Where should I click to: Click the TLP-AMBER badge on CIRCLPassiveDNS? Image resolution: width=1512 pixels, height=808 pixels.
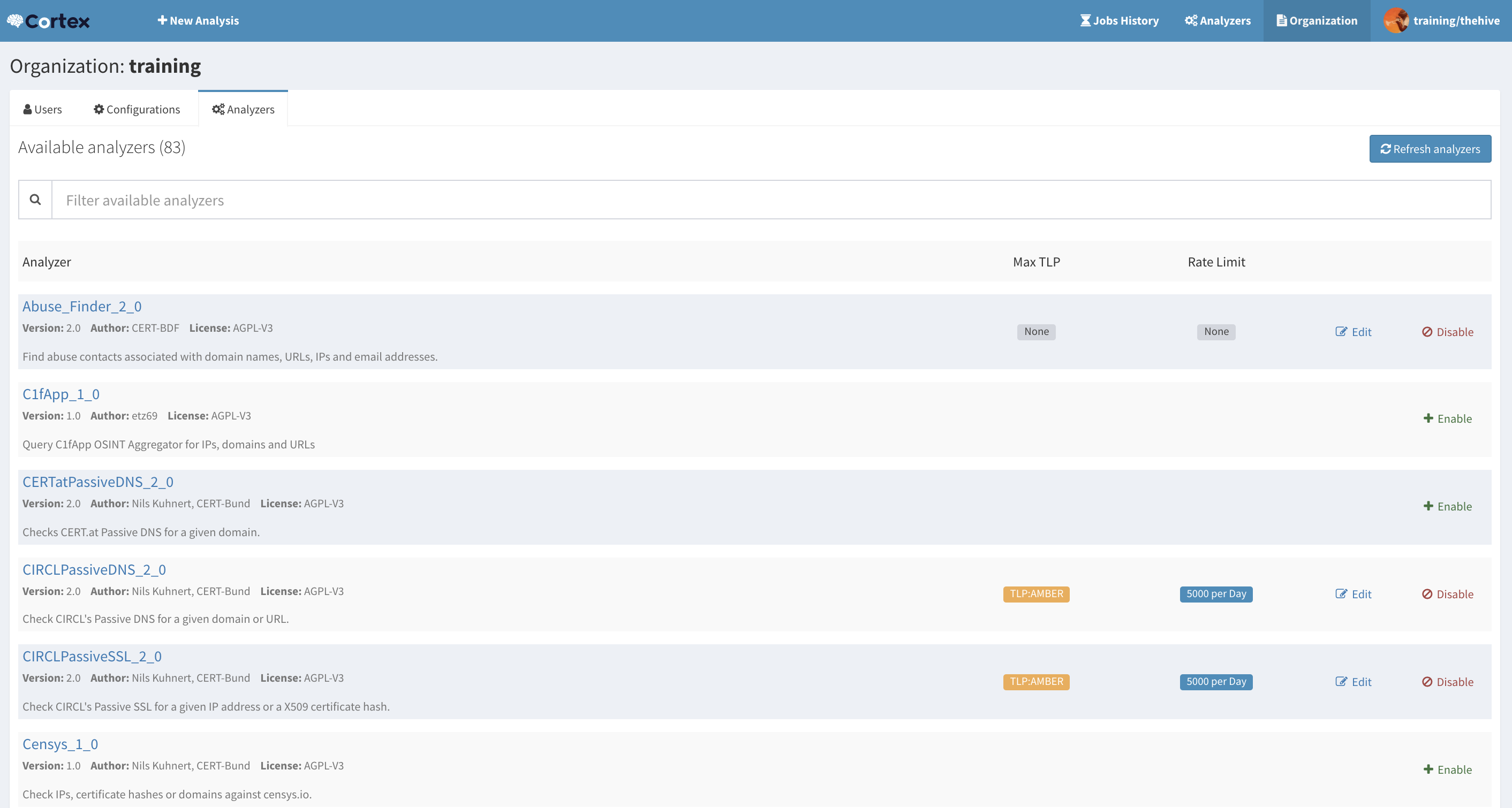pyautogui.click(x=1037, y=593)
